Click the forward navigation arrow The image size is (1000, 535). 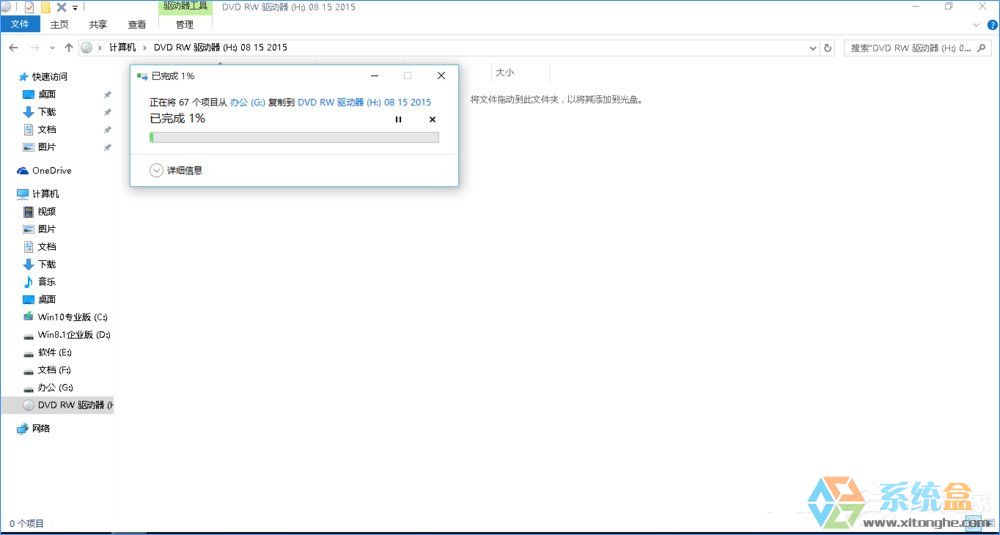(35, 48)
